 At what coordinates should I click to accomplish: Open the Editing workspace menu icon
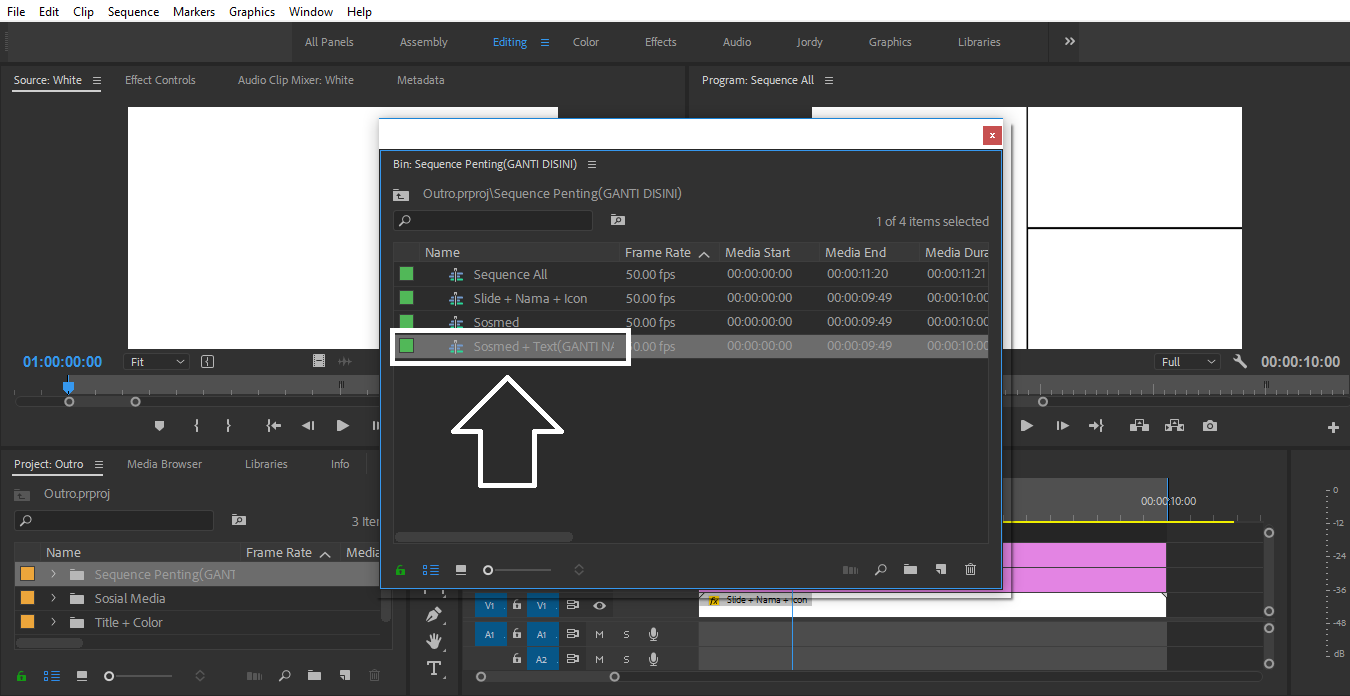pos(545,42)
